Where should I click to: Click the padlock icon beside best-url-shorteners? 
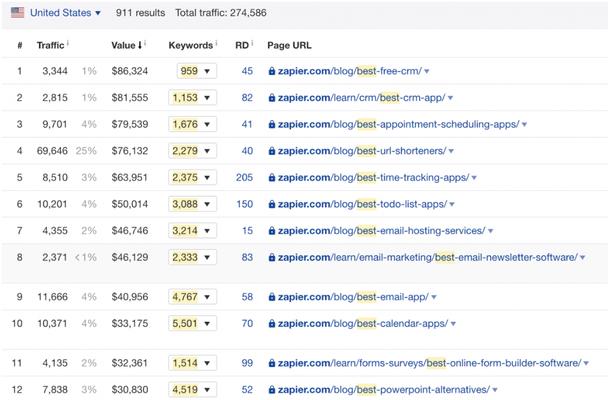[272, 151]
